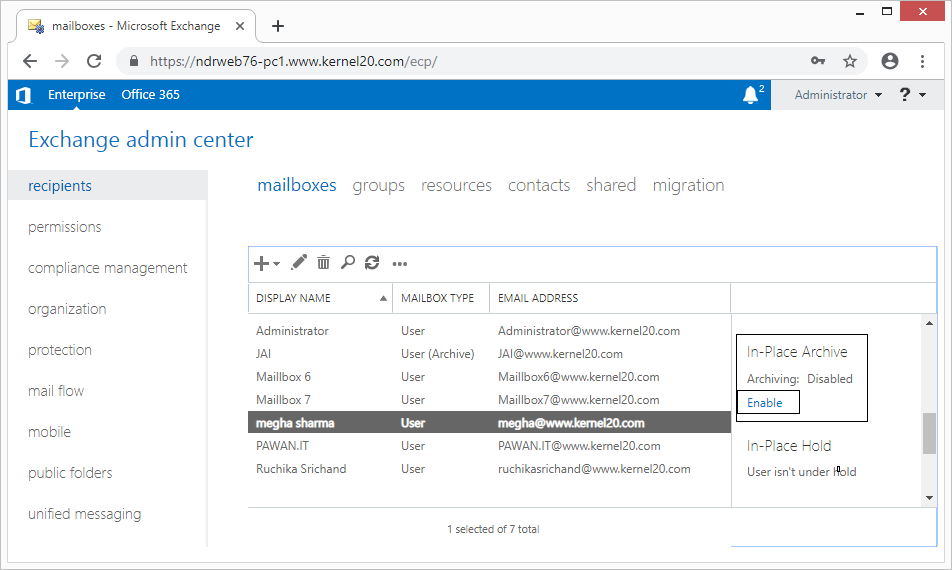Open compliance management in the left navigation
Viewport: 952px width, 570px height.
coord(108,268)
